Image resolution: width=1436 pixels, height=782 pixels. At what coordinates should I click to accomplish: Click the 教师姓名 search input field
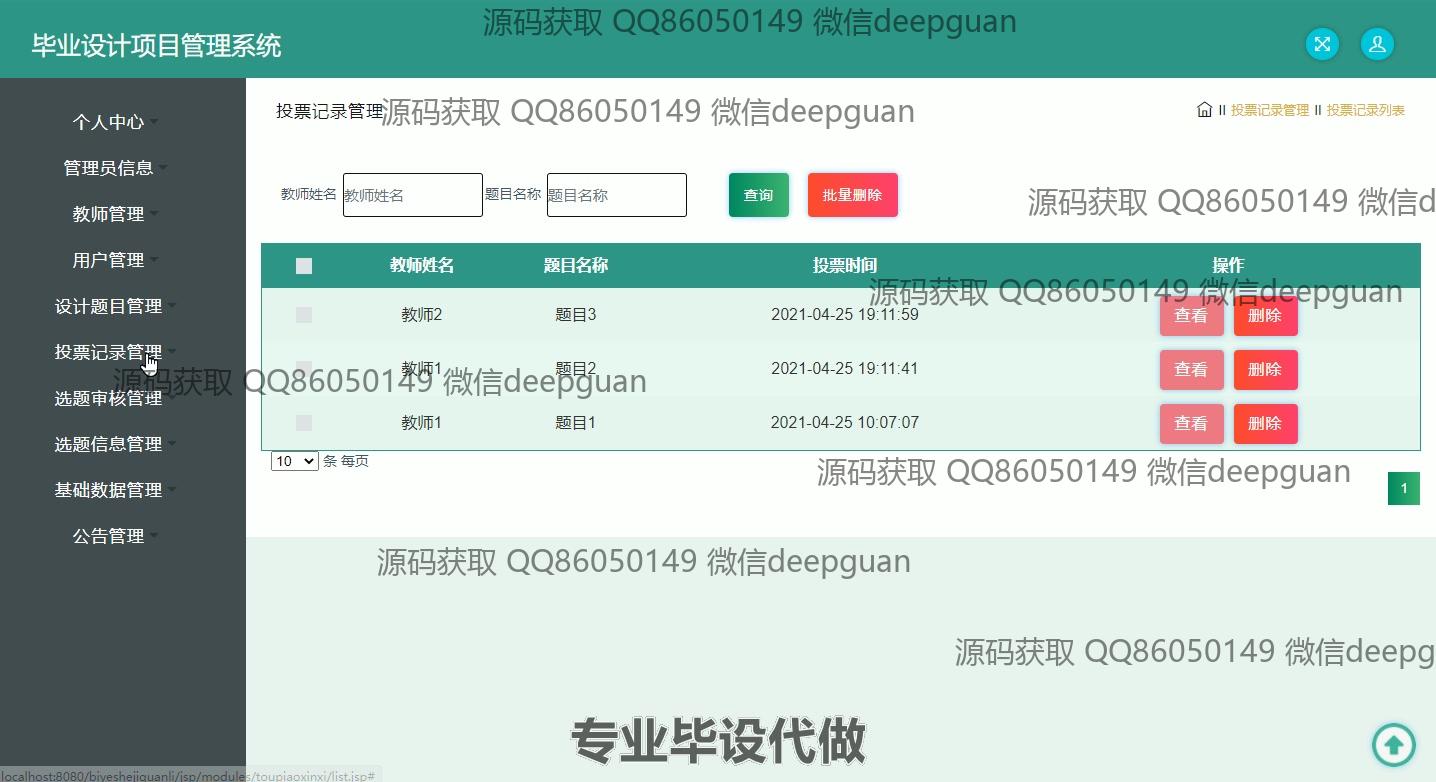[x=412, y=195]
